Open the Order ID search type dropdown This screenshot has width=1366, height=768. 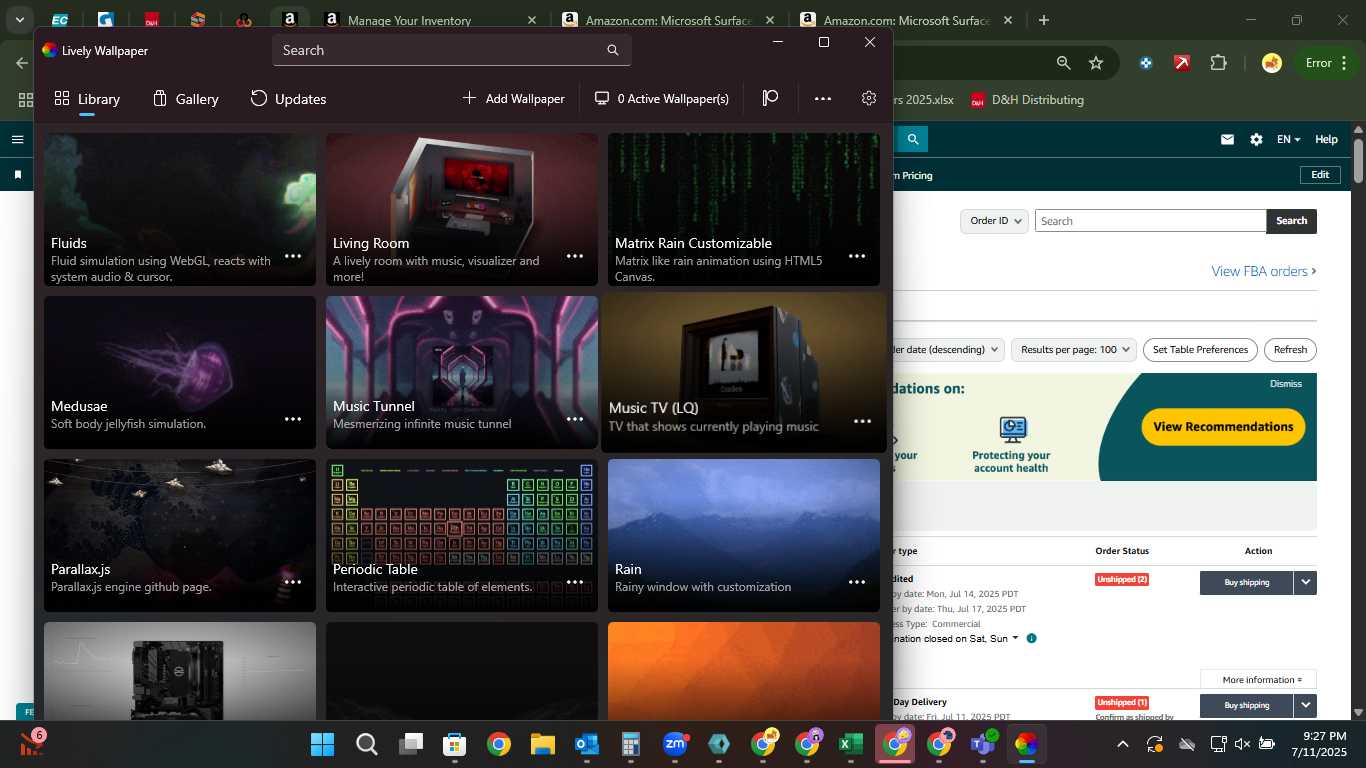click(994, 221)
